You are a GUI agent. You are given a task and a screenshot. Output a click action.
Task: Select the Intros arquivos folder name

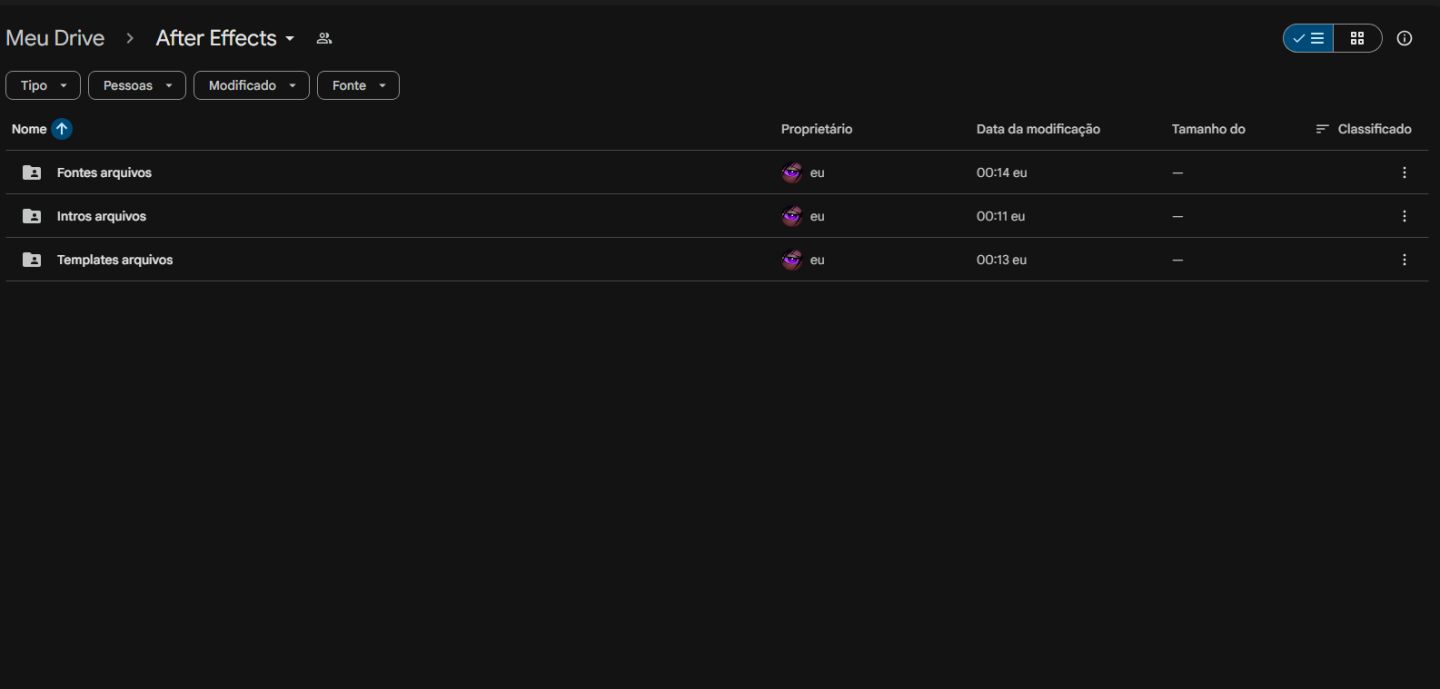(x=101, y=216)
